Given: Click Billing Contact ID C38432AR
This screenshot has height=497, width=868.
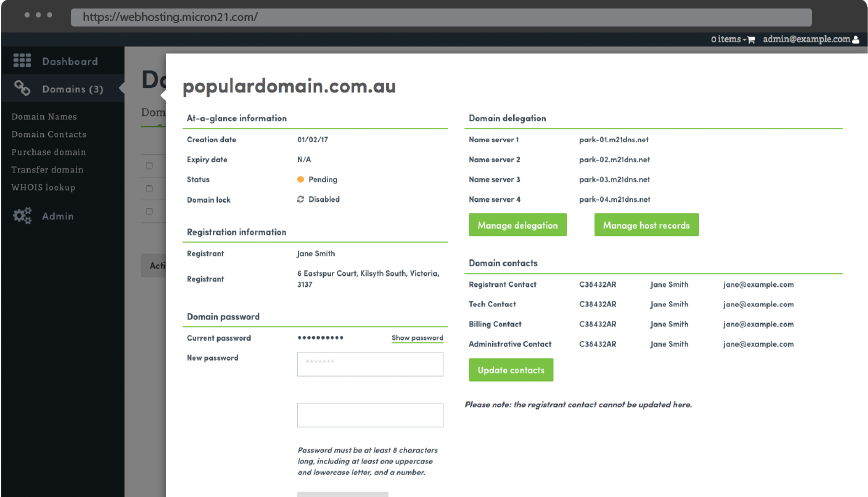Looking at the screenshot, I should pyautogui.click(x=598, y=324).
